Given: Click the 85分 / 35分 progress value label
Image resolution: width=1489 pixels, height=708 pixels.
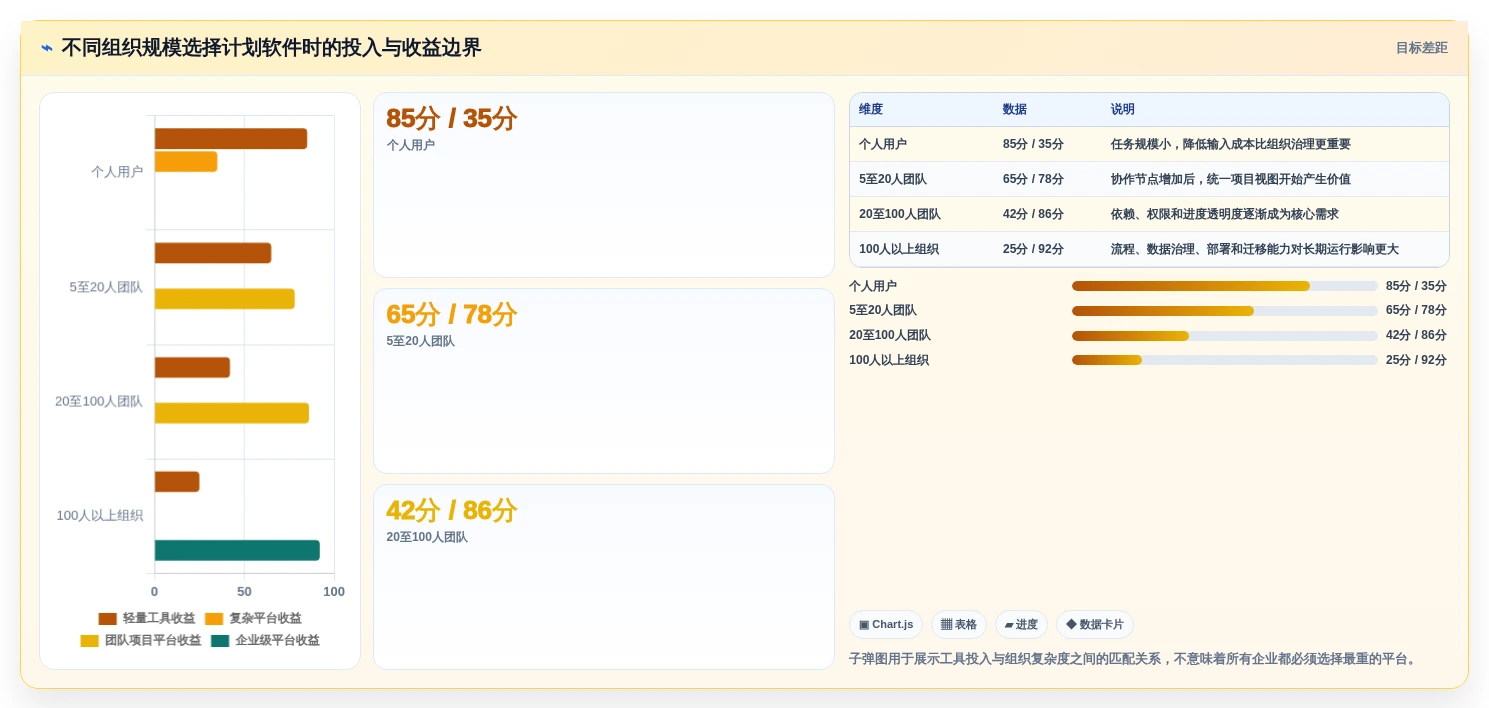Looking at the screenshot, I should pyautogui.click(x=1416, y=286).
